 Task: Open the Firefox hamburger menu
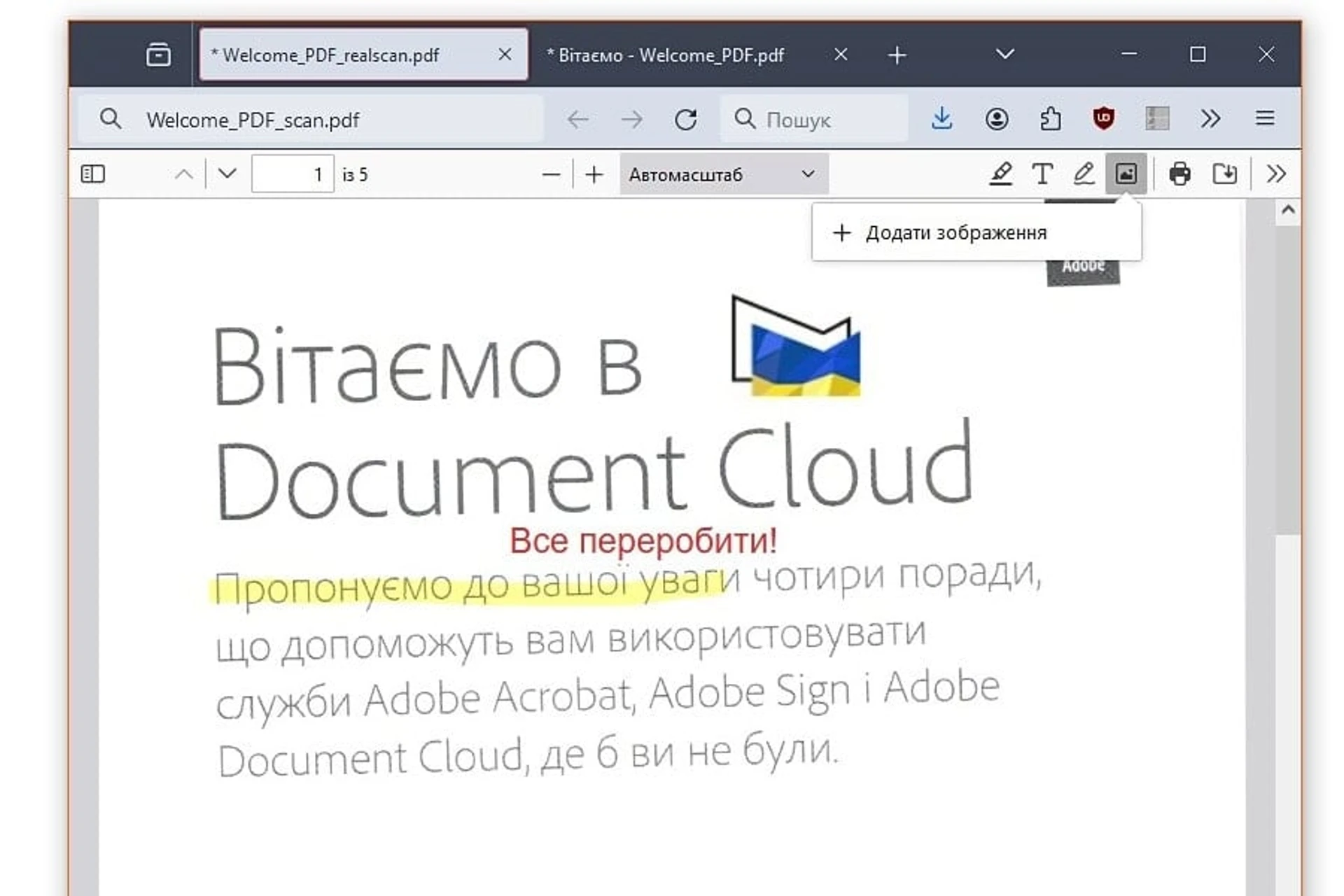coord(1265,118)
